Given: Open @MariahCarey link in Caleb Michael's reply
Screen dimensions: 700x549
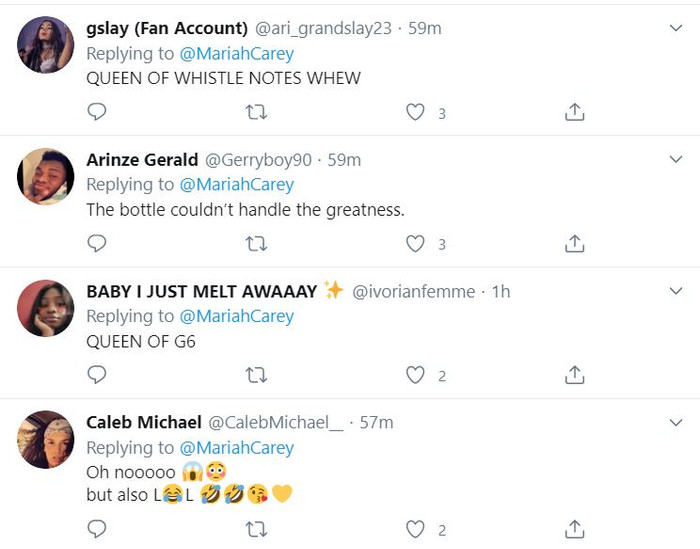Looking at the screenshot, I should (236, 448).
